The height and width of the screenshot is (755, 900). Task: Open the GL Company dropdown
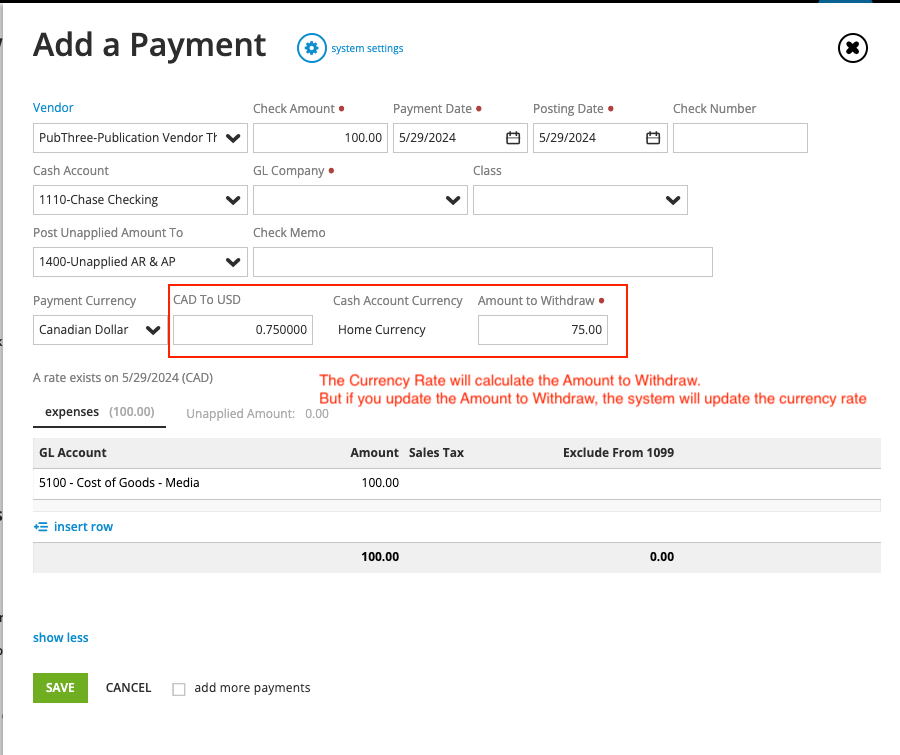453,199
